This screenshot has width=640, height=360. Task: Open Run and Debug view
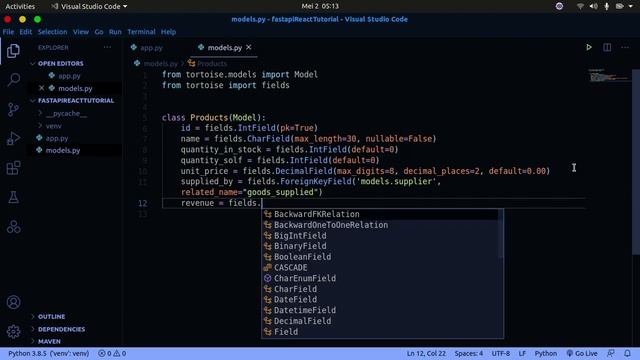pos(13,138)
